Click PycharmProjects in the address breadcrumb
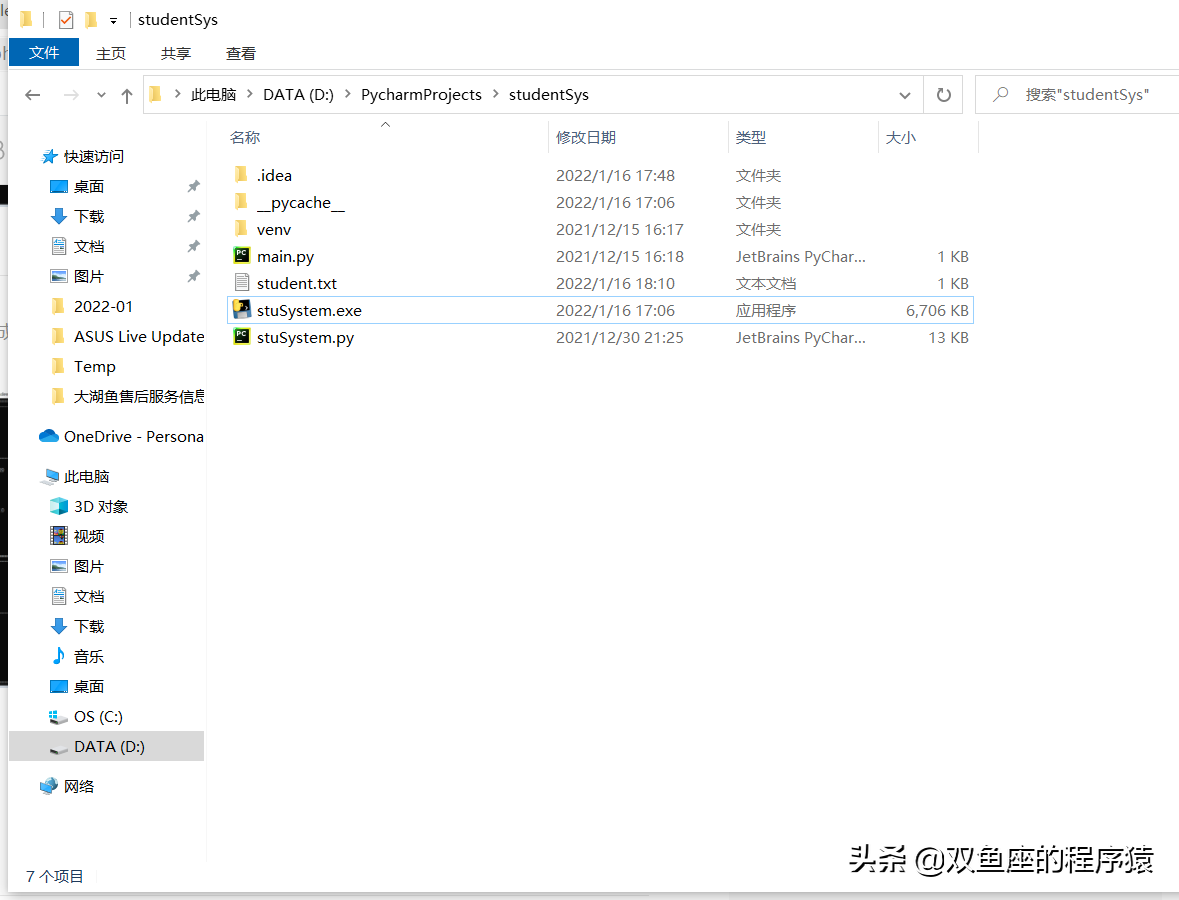This screenshot has height=900, width=1179. tap(421, 95)
